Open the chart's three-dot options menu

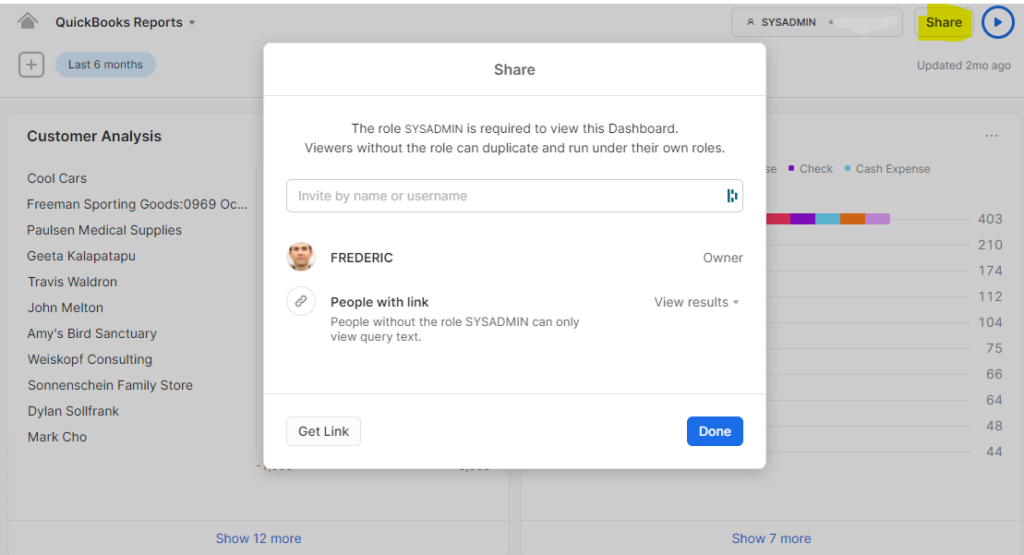coord(991,136)
